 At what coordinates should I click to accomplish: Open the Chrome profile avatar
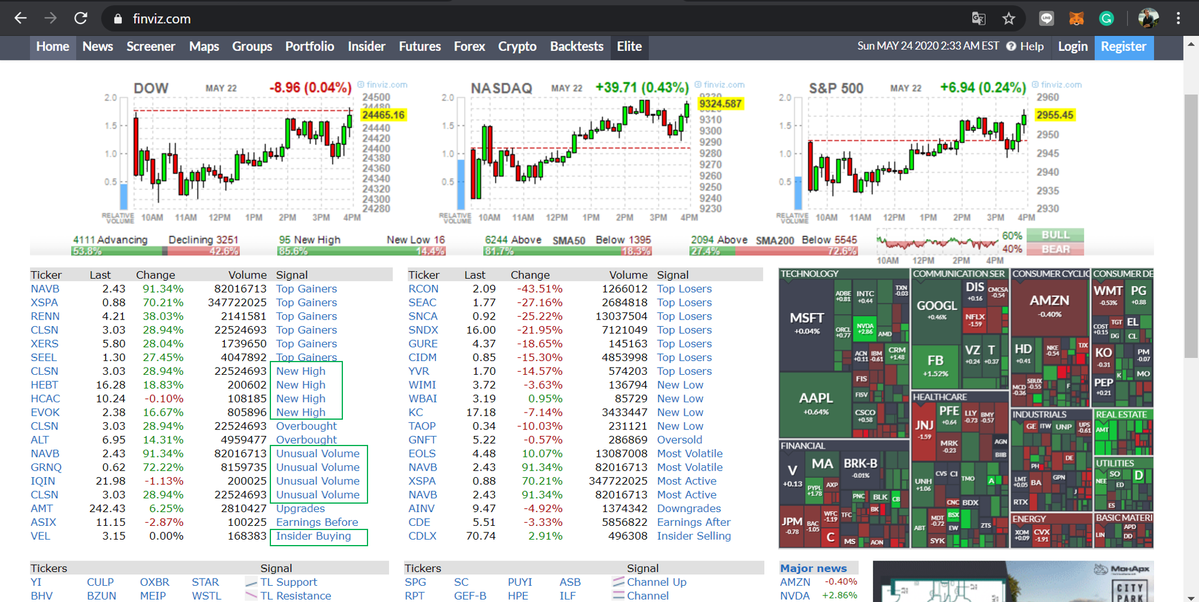[1148, 18]
